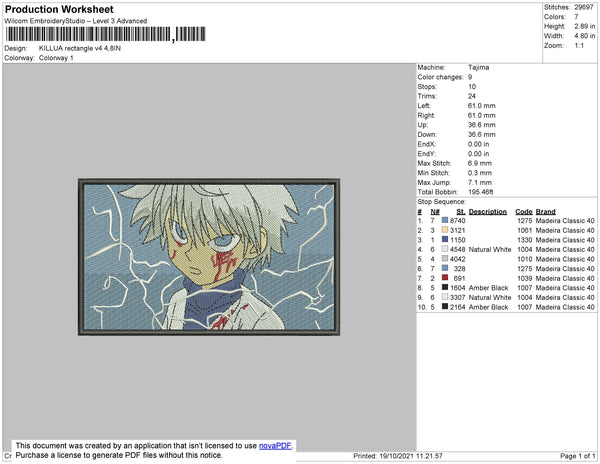600x464 pixels.
Task: Select the 'St.' column header
Action: coord(461,212)
